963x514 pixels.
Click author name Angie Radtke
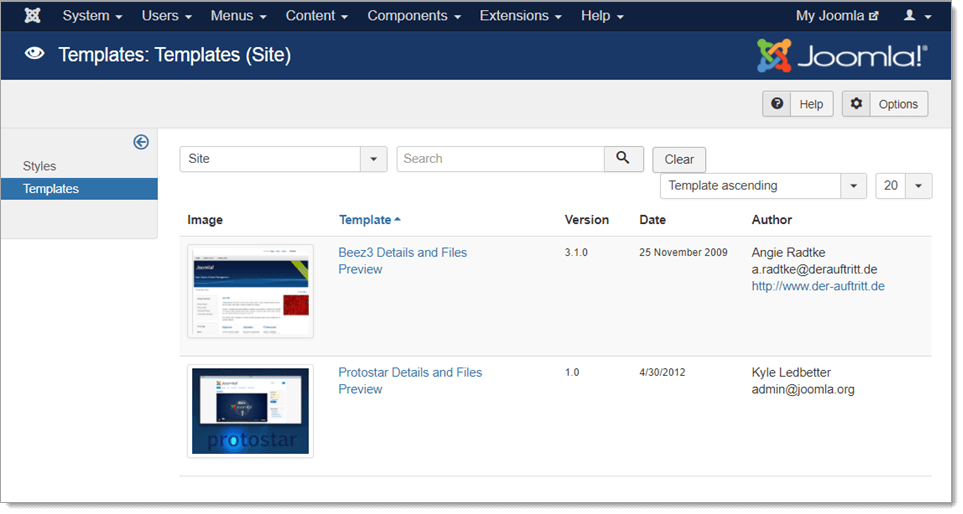click(789, 252)
